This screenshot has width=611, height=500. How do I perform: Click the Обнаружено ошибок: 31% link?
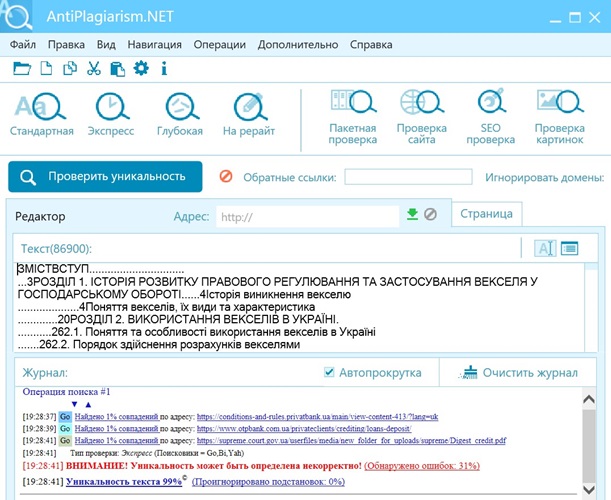(x=422, y=466)
